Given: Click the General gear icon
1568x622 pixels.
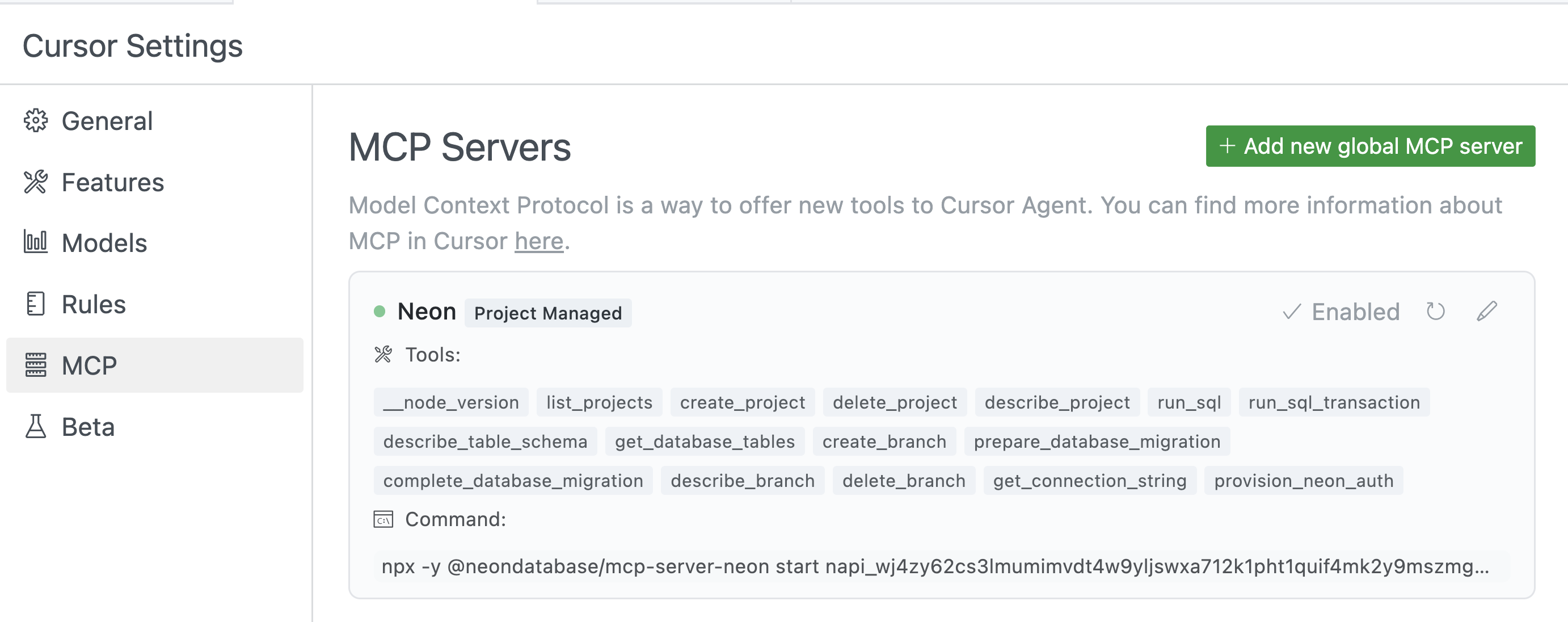Looking at the screenshot, I should [x=35, y=121].
